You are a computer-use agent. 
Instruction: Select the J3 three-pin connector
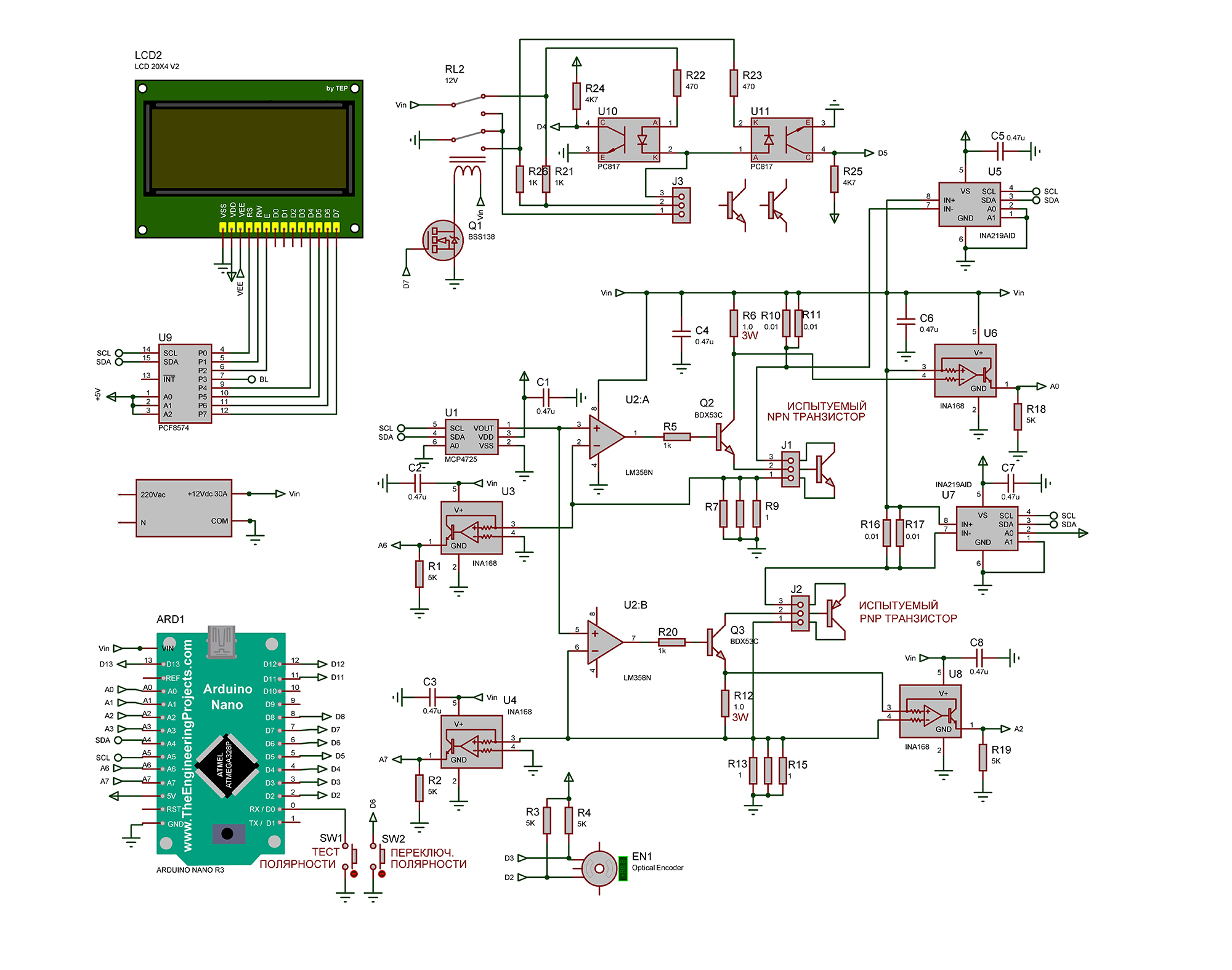681,205
